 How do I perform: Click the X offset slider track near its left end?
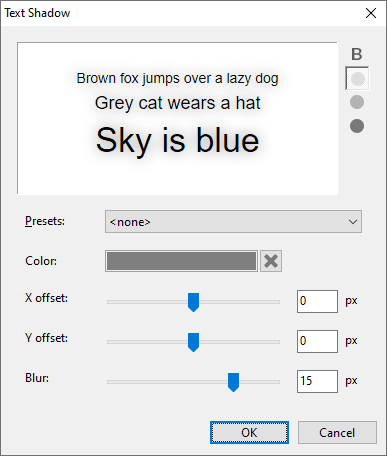click(x=115, y=302)
